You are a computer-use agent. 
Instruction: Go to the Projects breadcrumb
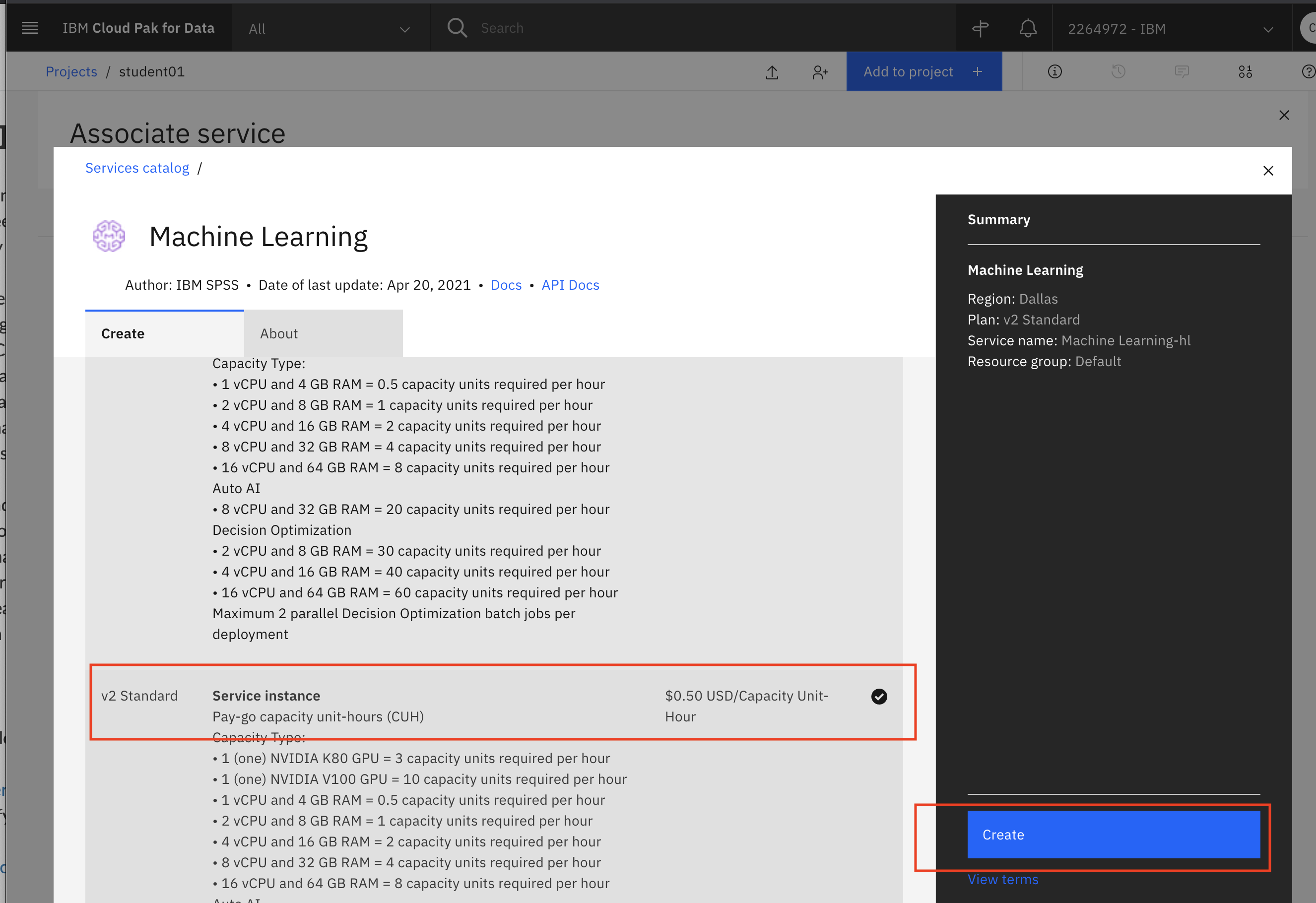(x=71, y=71)
